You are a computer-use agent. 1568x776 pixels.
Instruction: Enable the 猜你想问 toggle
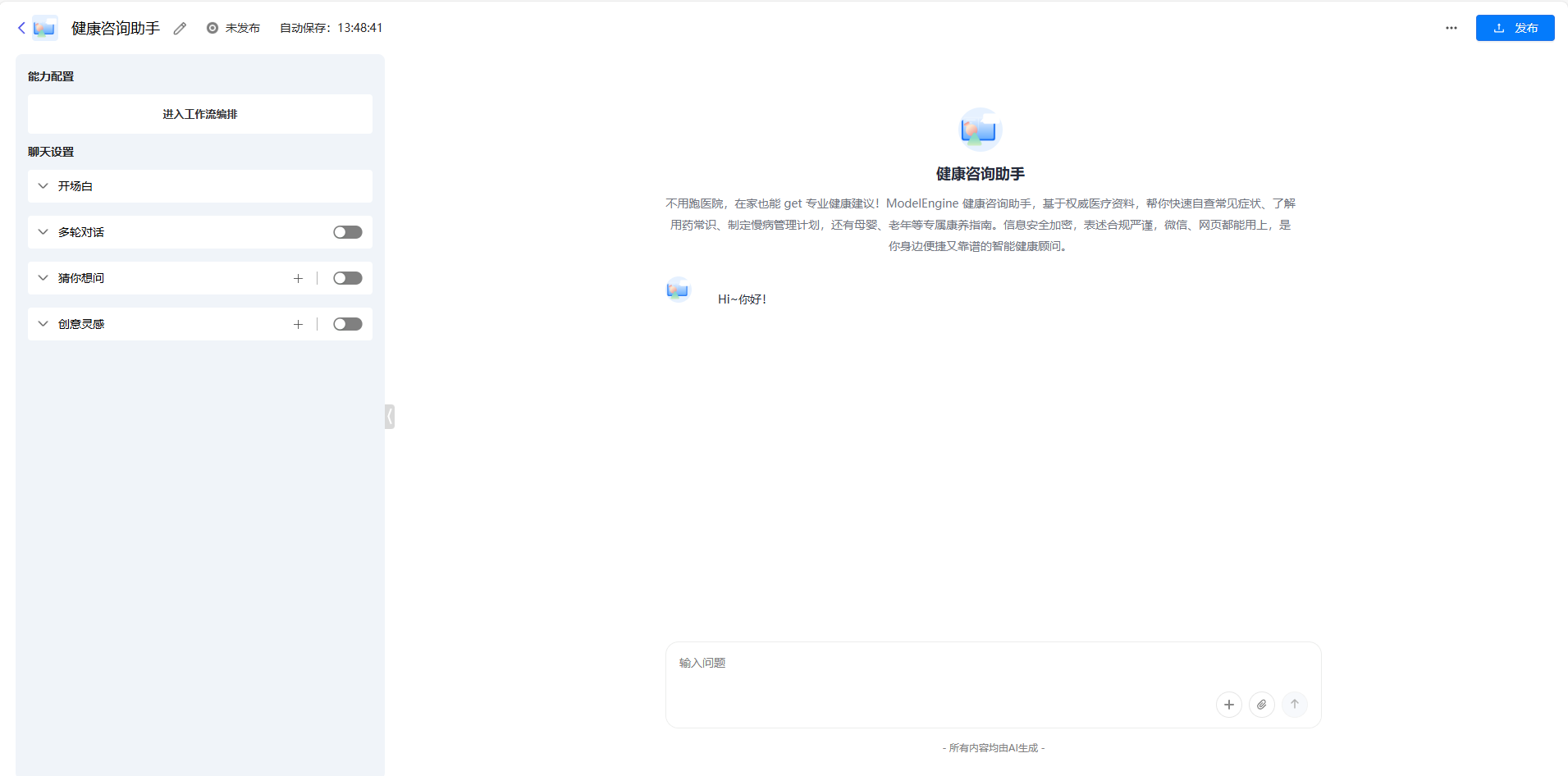346,278
